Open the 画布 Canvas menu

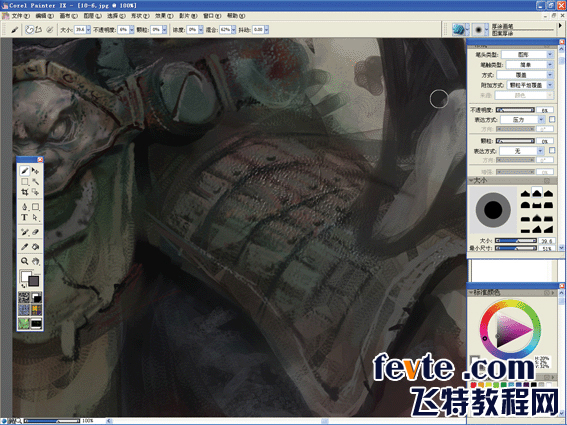tap(68, 16)
